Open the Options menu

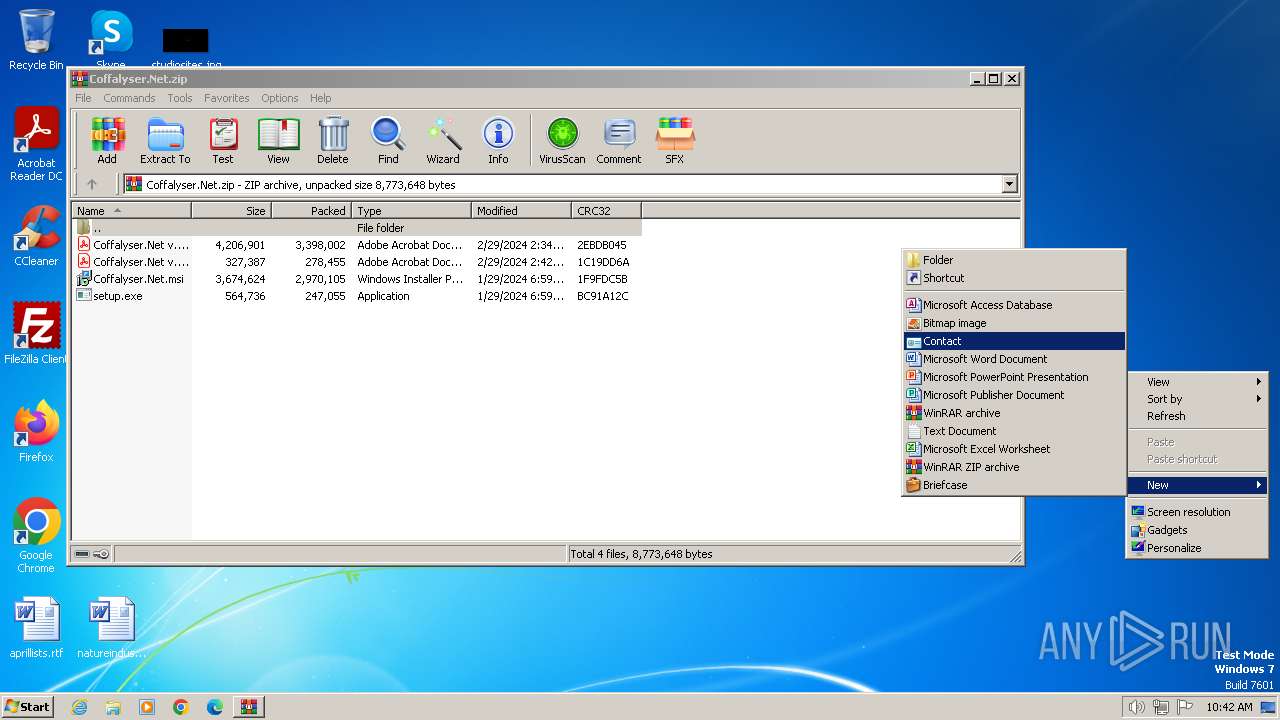(280, 98)
